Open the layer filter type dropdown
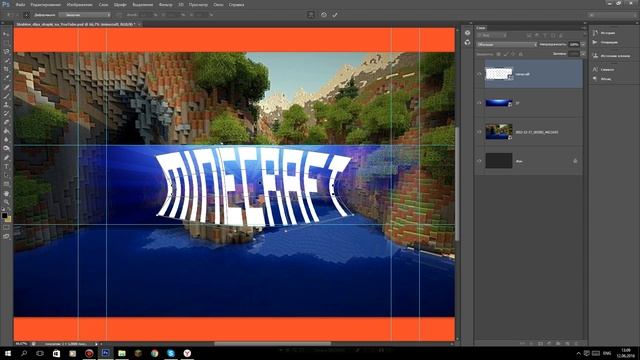This screenshot has height=360, width=640. click(491, 36)
